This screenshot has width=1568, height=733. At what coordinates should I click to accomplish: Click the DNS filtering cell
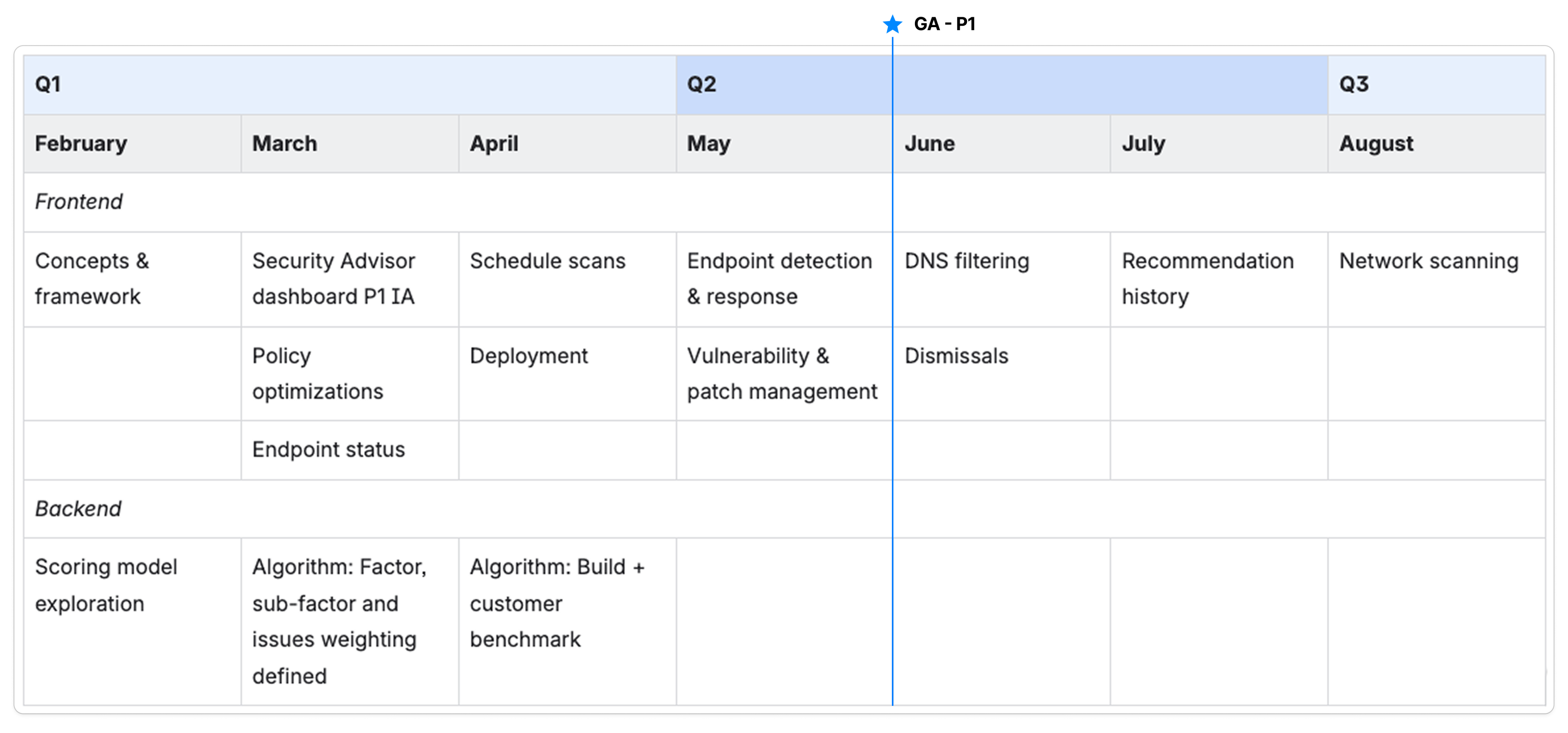point(967,261)
